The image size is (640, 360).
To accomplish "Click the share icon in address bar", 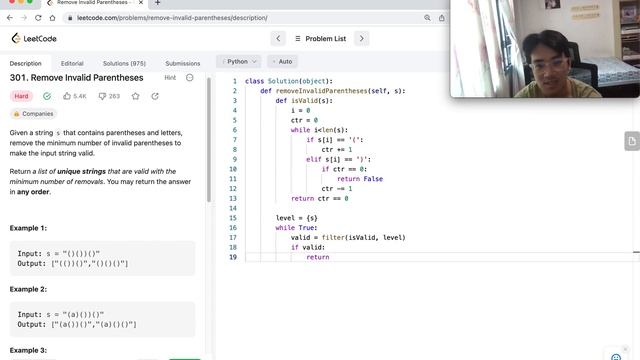I will click(x=442, y=18).
